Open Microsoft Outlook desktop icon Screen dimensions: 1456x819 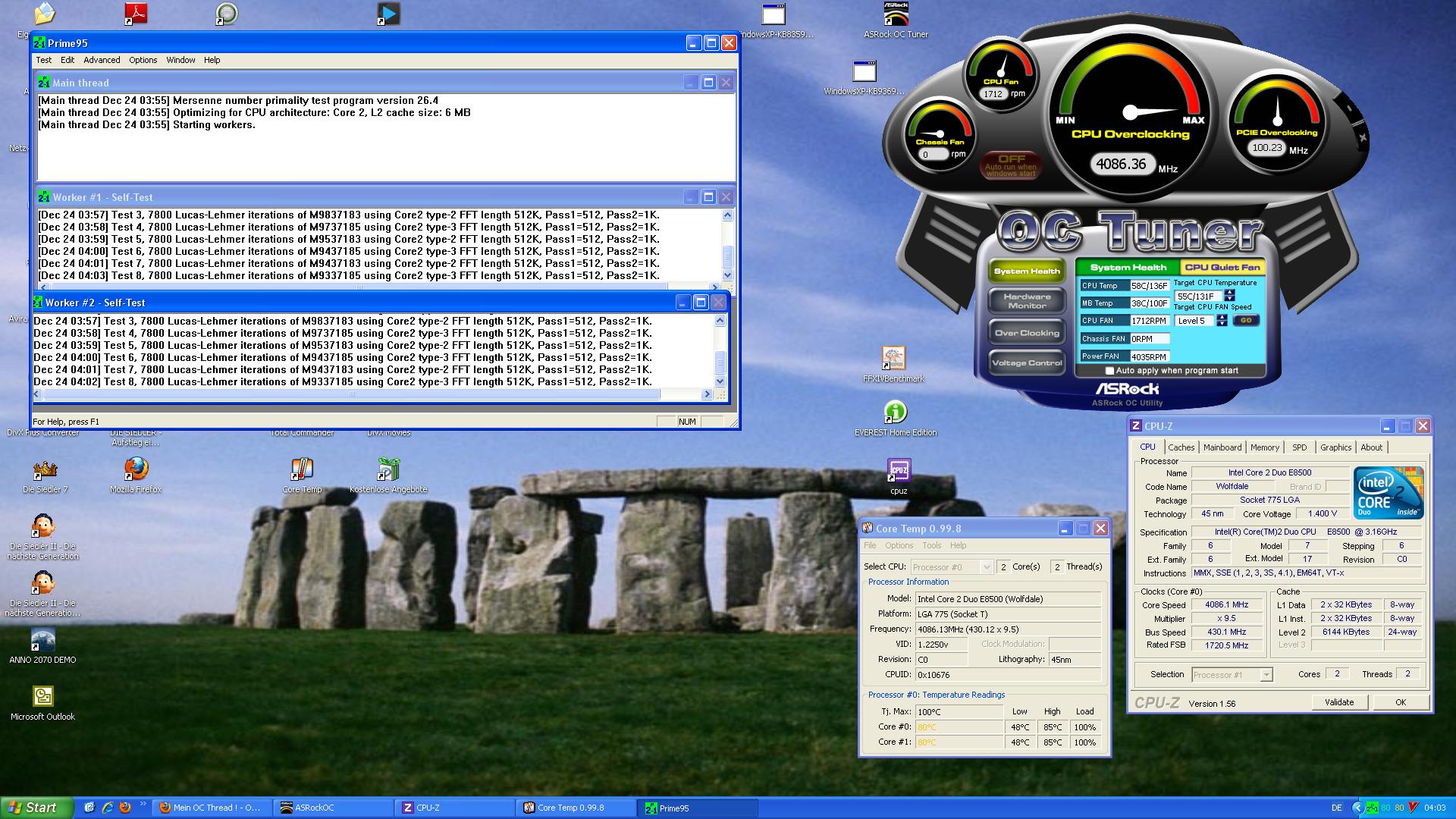coord(43,697)
